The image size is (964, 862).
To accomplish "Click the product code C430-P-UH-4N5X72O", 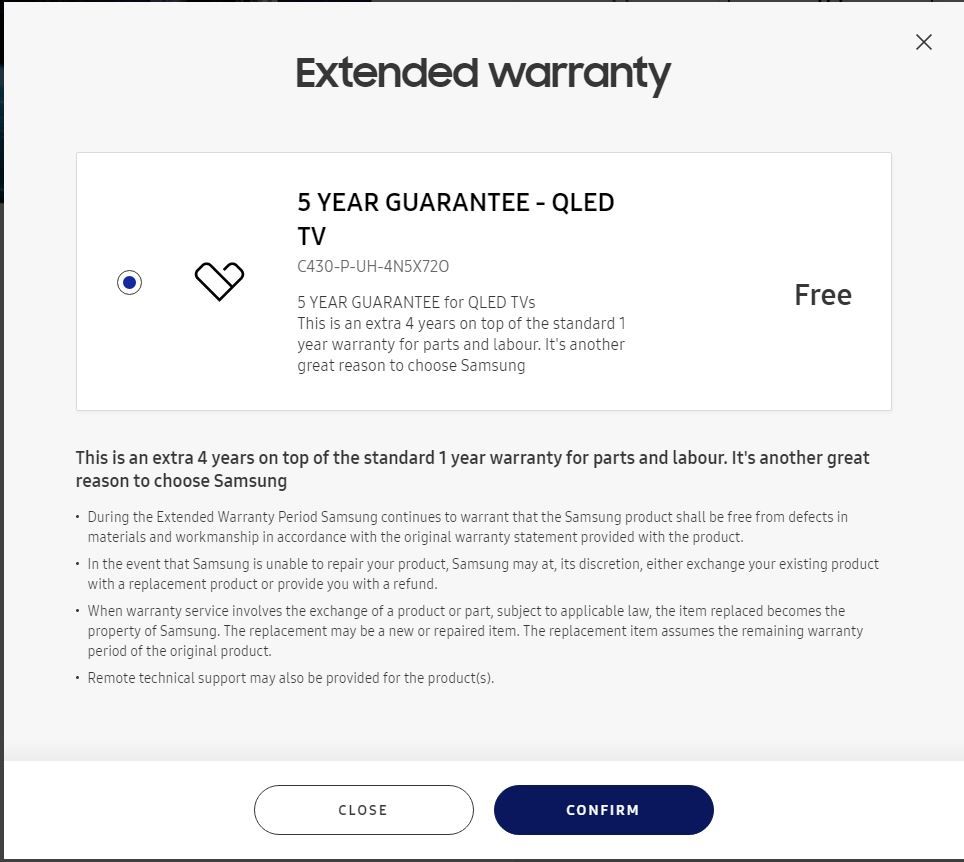I will click(x=373, y=266).
